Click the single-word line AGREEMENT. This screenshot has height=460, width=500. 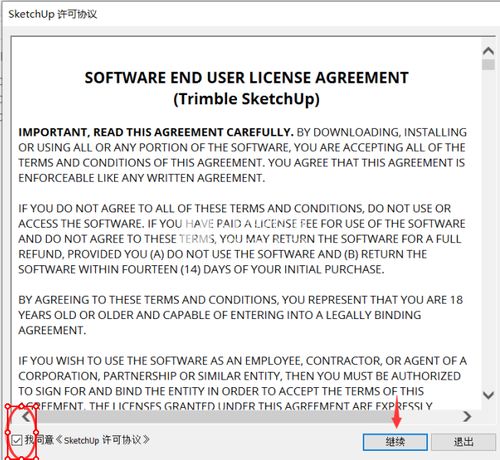click(52, 330)
